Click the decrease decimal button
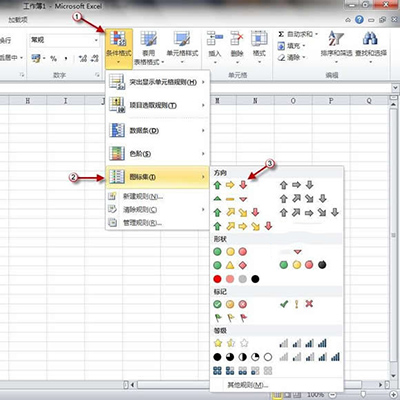The image size is (400, 400). pos(95,59)
